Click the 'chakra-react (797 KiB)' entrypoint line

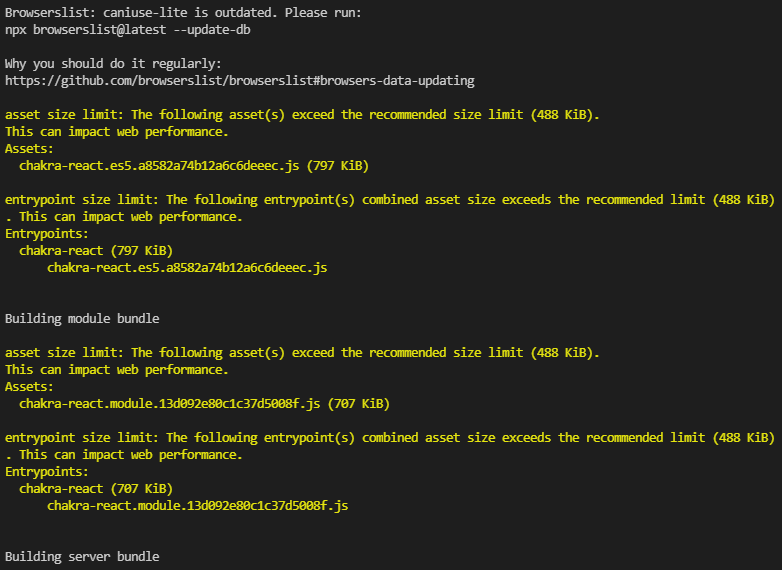[x=96, y=250]
